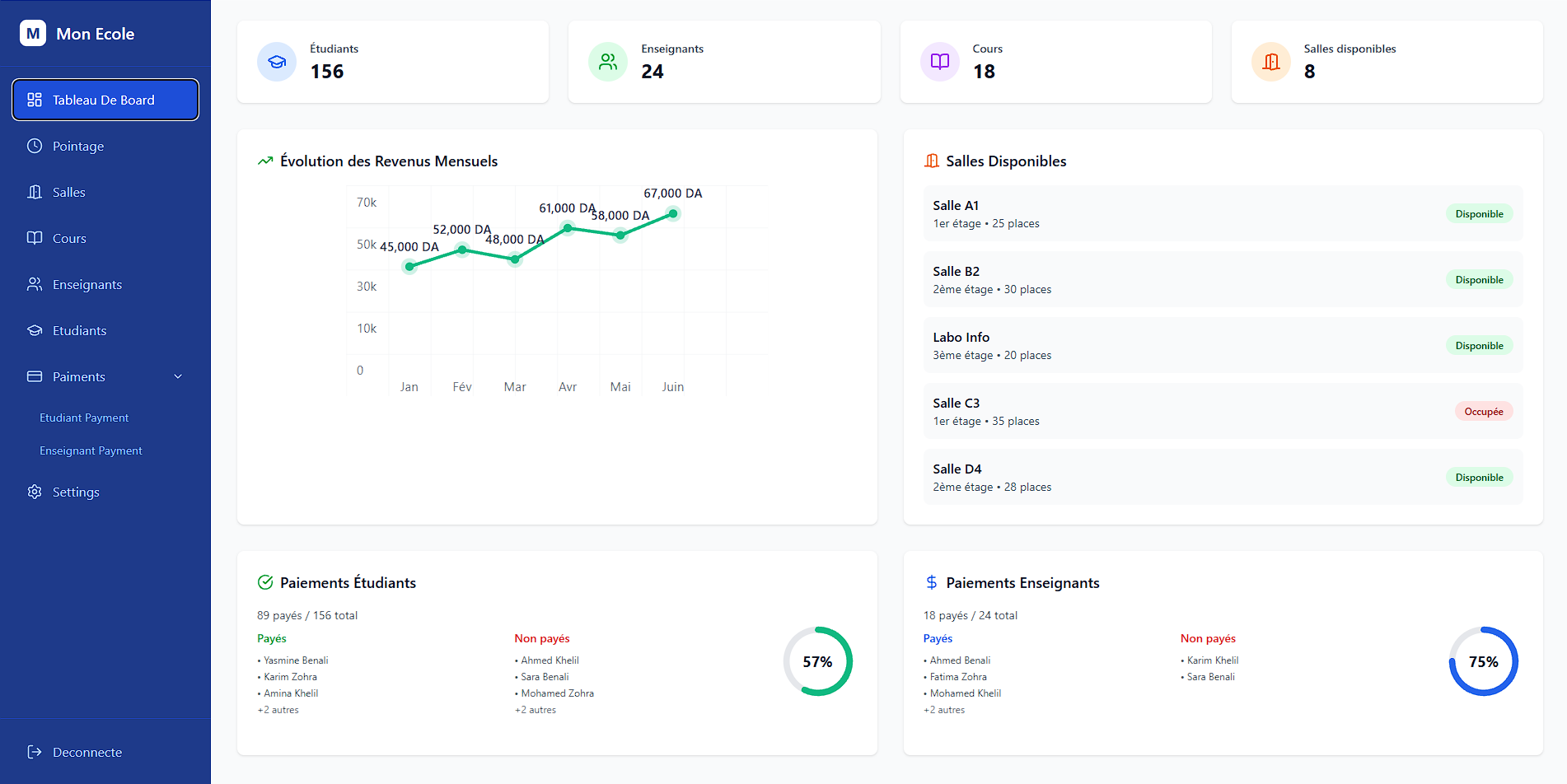Click the revenue trend arrow icon
This screenshot has height=784, width=1567.
pos(265,161)
